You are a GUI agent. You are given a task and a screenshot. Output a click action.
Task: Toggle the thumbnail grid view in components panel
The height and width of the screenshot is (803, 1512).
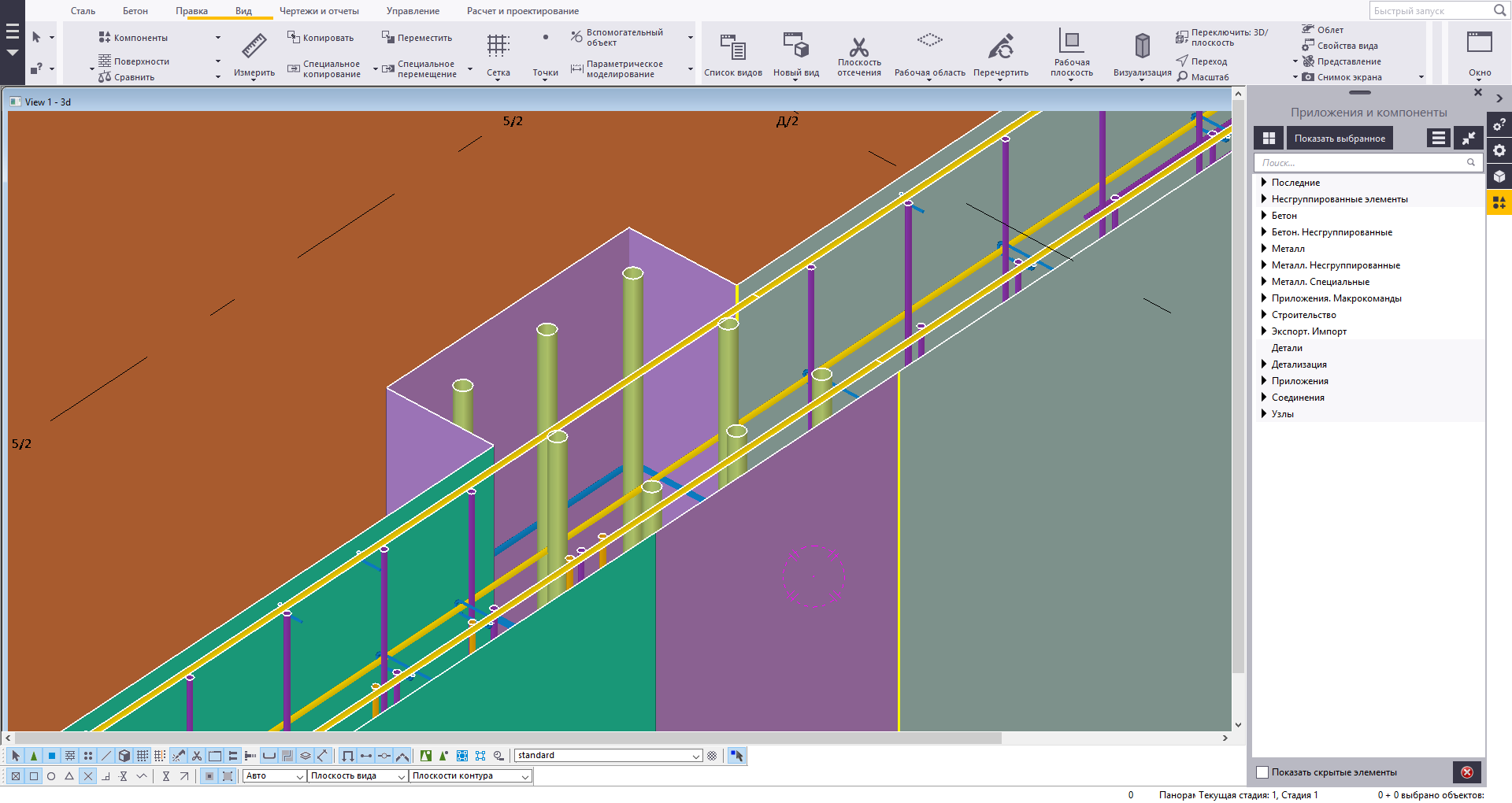click(1269, 139)
